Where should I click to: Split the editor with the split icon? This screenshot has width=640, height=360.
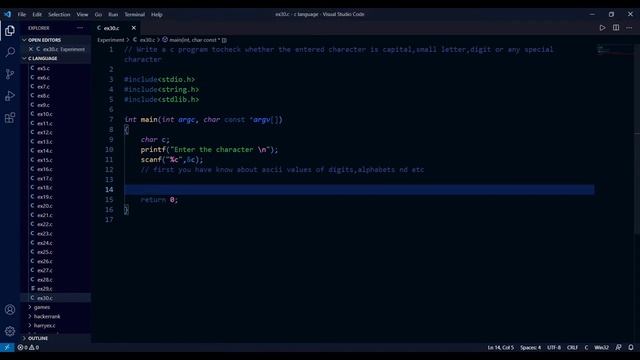pos(616,28)
